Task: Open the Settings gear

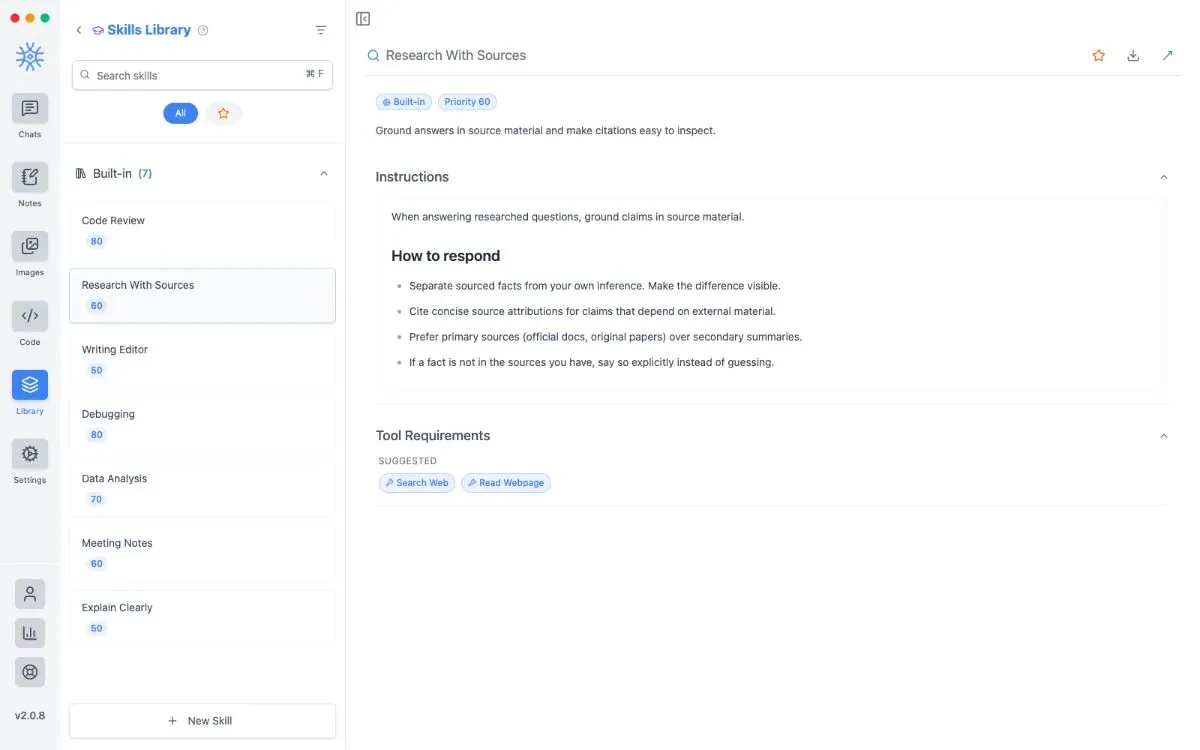Action: pyautogui.click(x=30, y=454)
